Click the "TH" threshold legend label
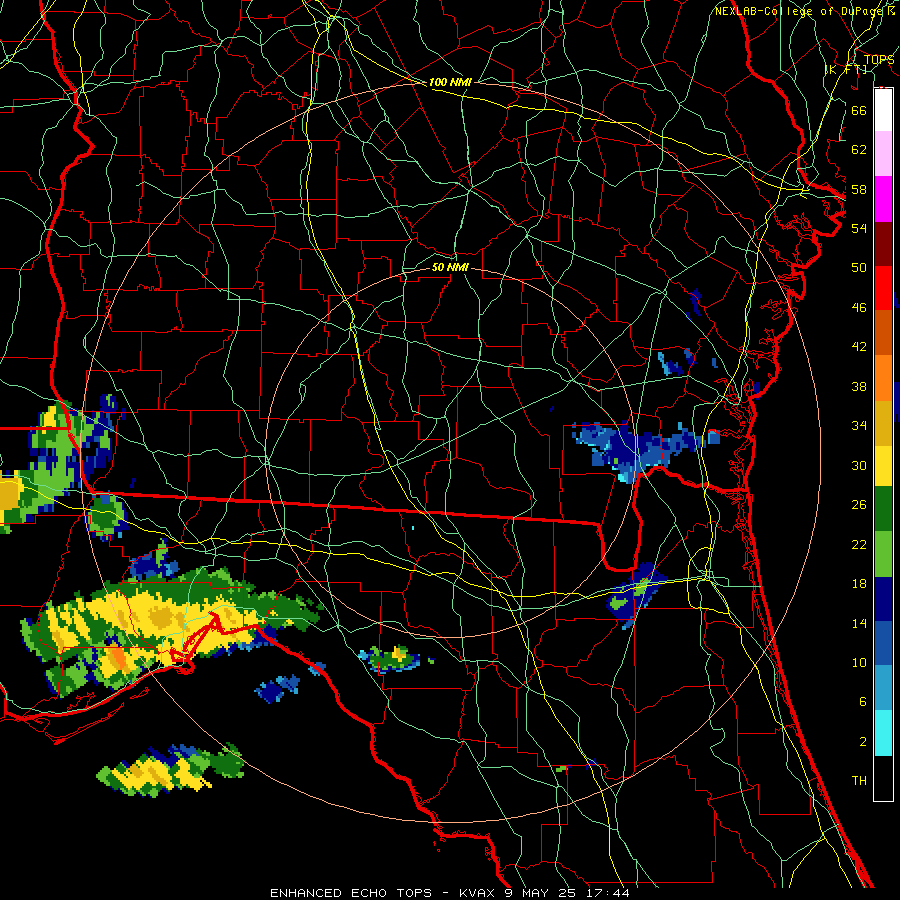This screenshot has width=900, height=900. (859, 781)
